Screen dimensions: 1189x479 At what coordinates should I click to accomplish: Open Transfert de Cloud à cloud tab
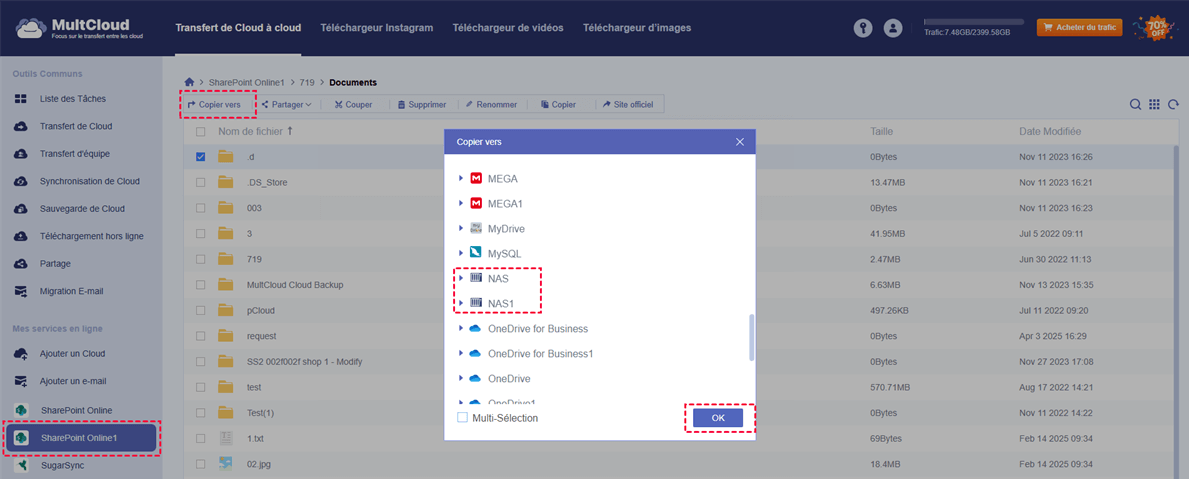click(238, 28)
